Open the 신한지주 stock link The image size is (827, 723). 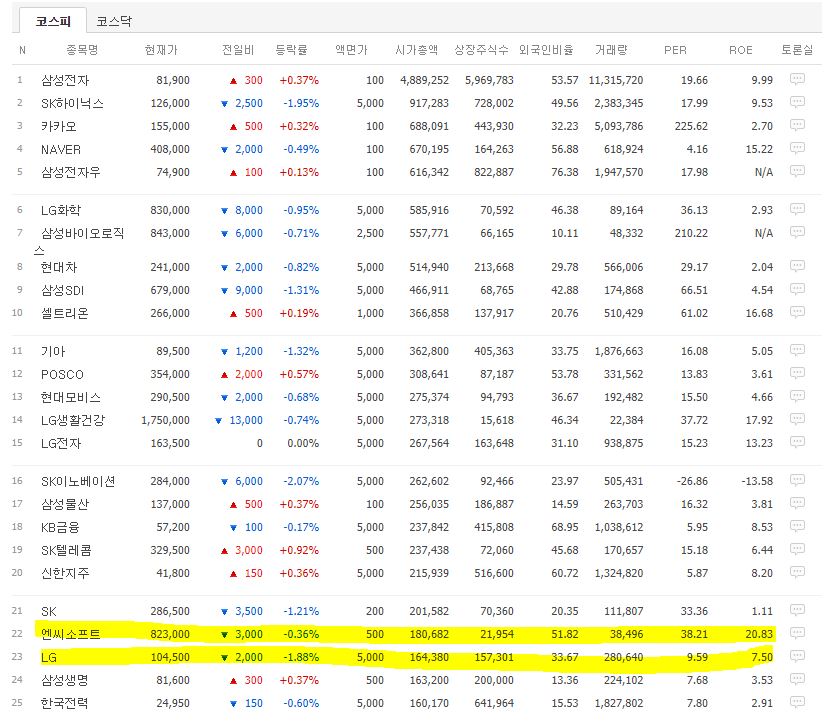click(x=65, y=573)
